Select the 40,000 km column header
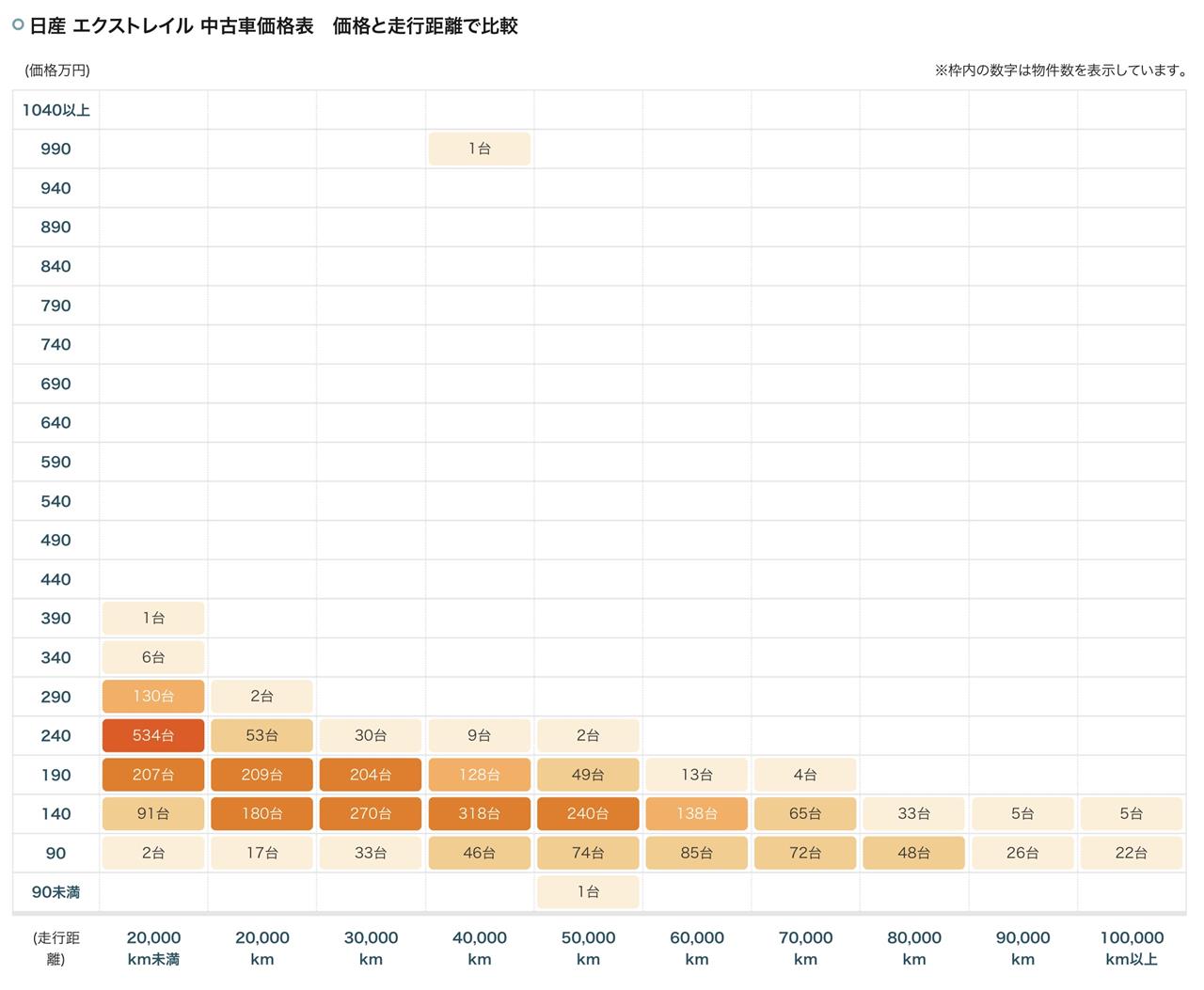Image resolution: width=1204 pixels, height=990 pixels. (x=480, y=949)
